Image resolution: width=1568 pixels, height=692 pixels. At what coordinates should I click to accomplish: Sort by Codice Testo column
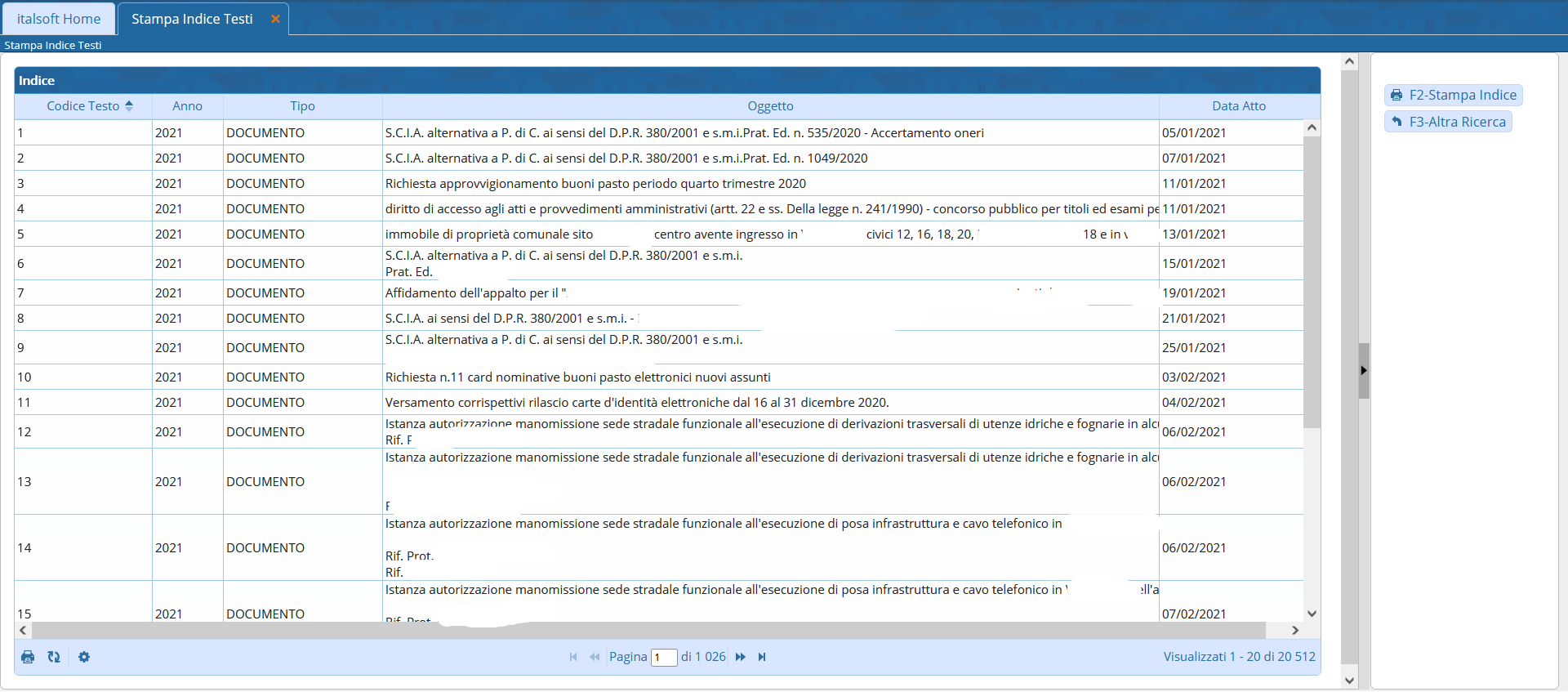(x=83, y=106)
